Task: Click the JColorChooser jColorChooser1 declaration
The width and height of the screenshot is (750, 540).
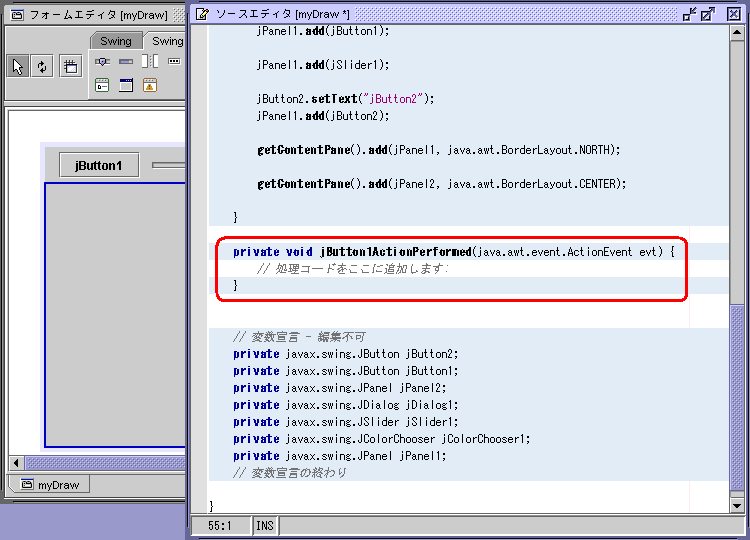Action: click(x=382, y=439)
